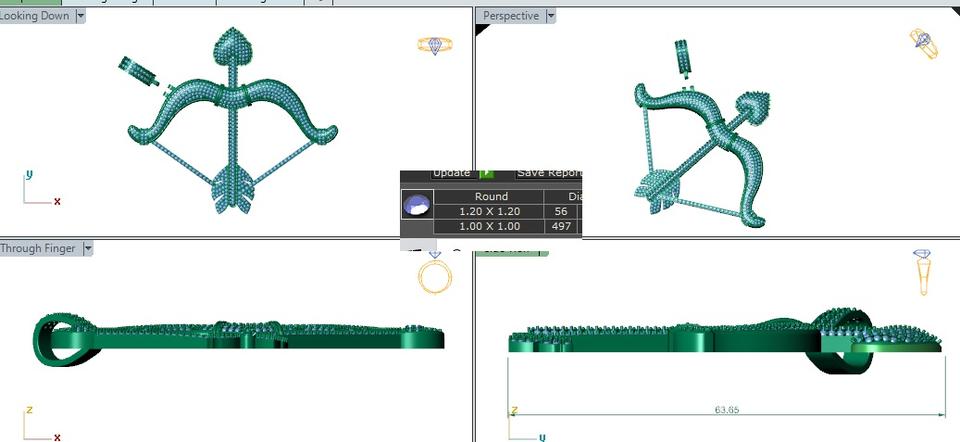Click the 63.65 dimension label
960x442 pixels.
point(726,410)
